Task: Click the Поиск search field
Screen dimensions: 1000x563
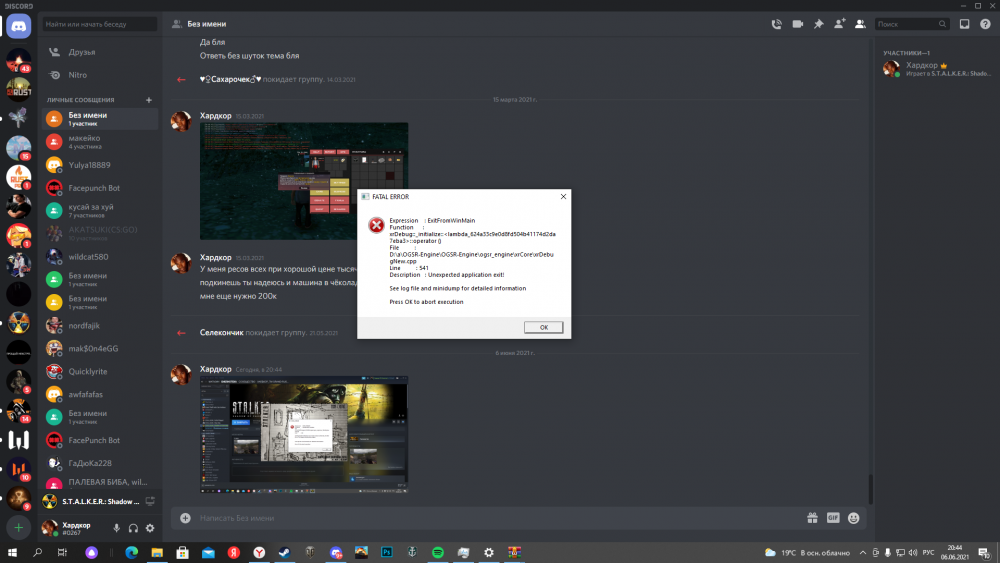Action: click(907, 24)
